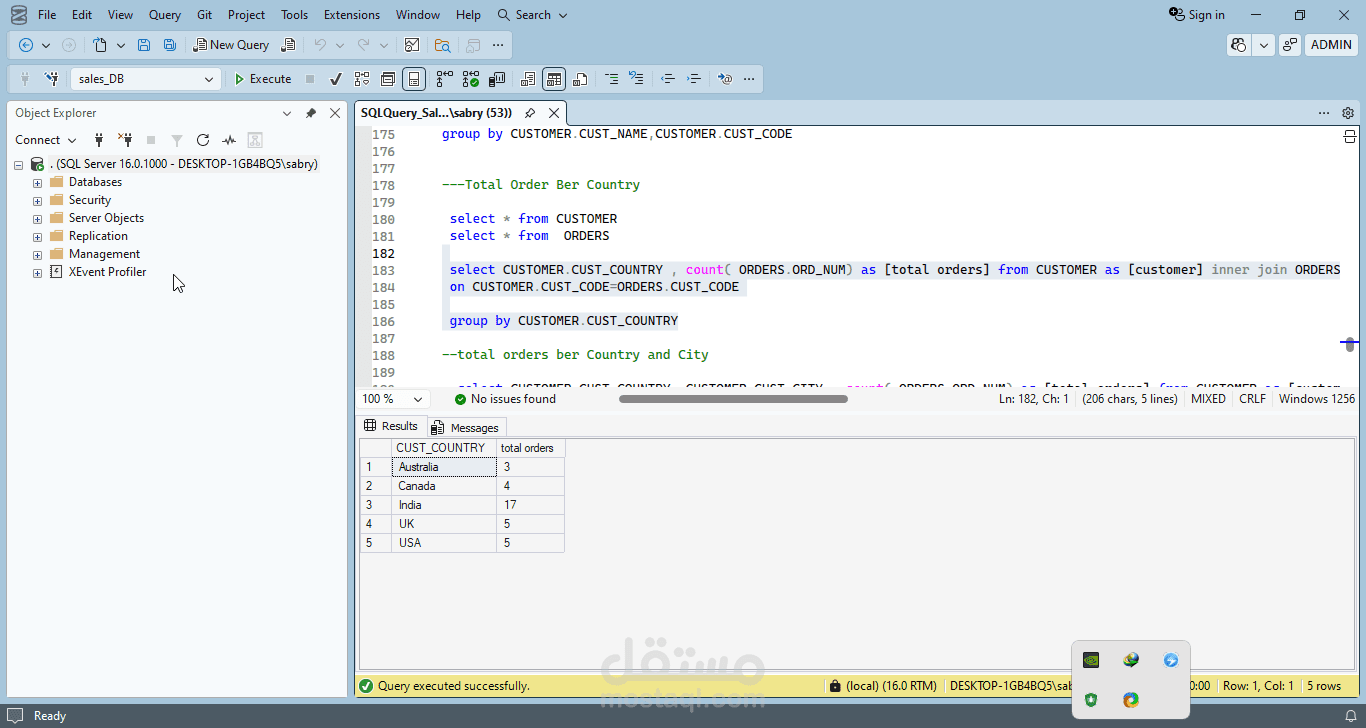Screen dimensions: 1366x728
Task: Click the editor split-view handle at top right
Action: 1350,136
